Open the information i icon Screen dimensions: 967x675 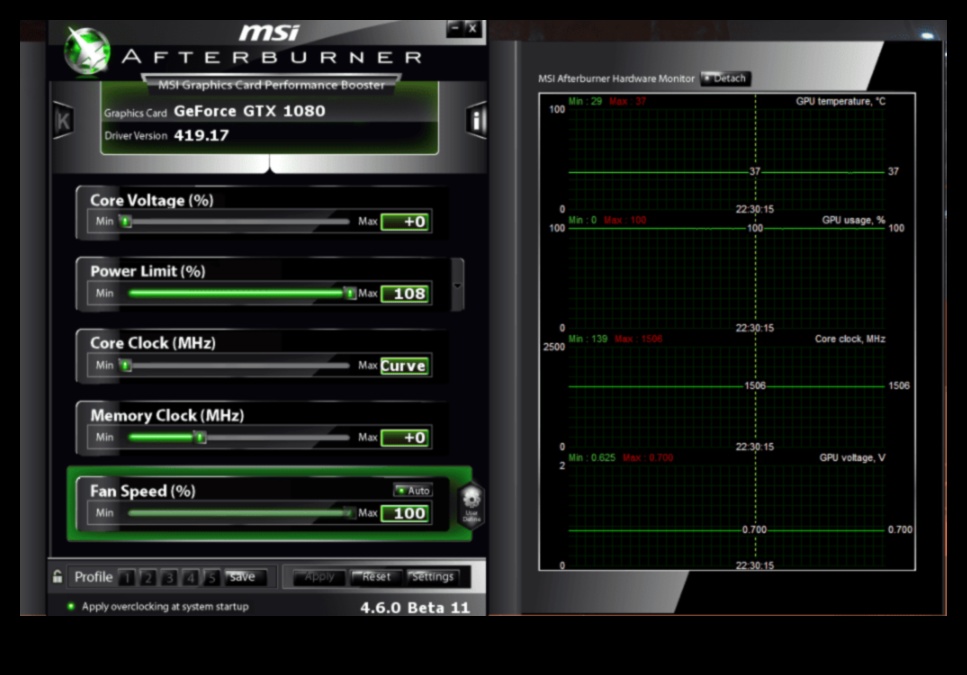pyautogui.click(x=476, y=121)
